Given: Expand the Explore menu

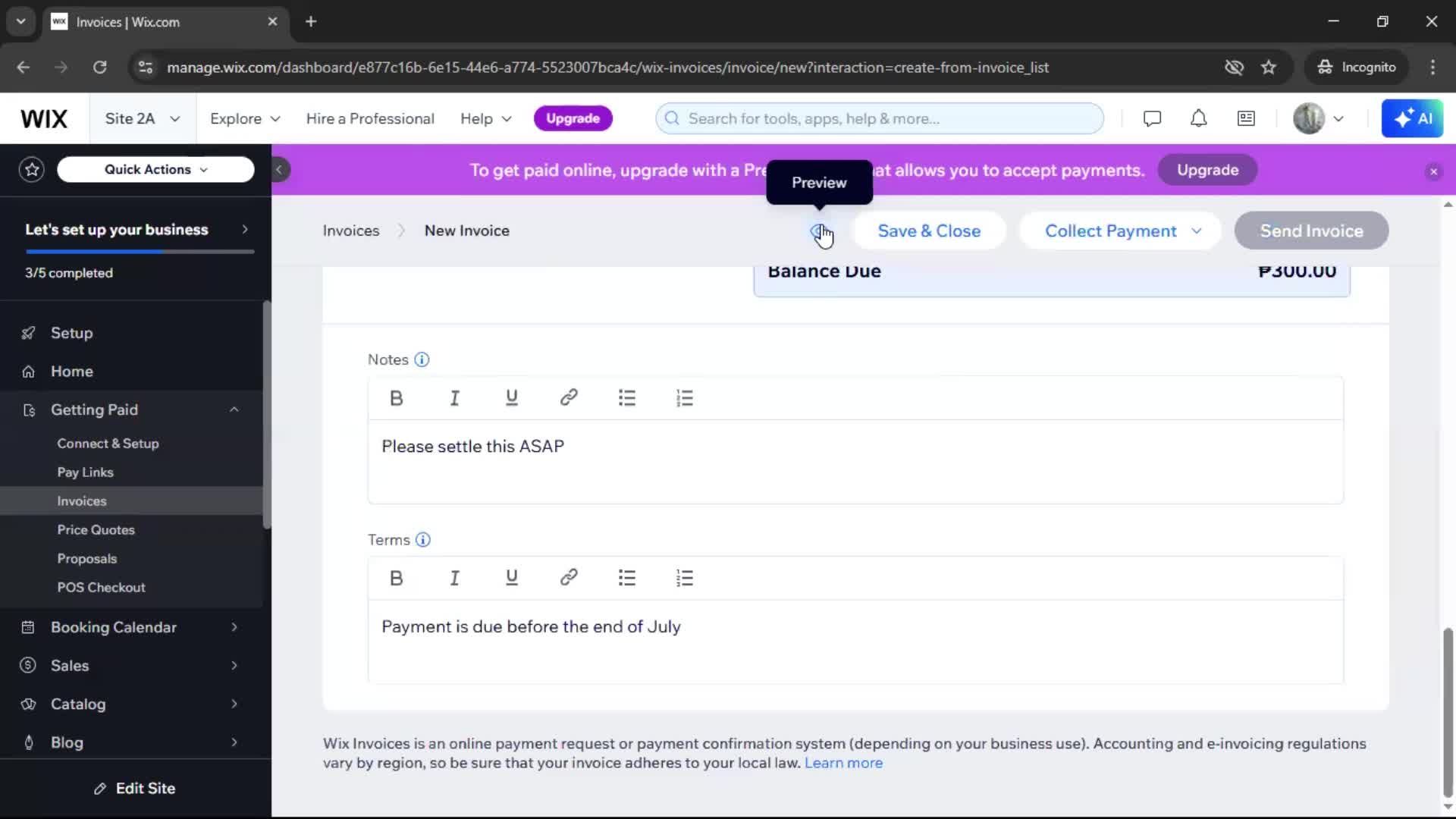Looking at the screenshot, I should (x=245, y=118).
